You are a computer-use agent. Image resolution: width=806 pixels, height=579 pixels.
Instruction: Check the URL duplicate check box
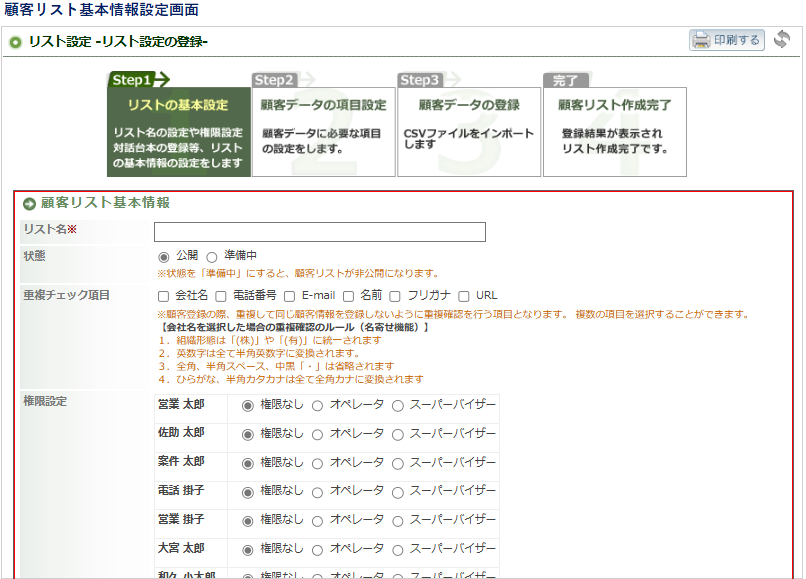(464, 296)
